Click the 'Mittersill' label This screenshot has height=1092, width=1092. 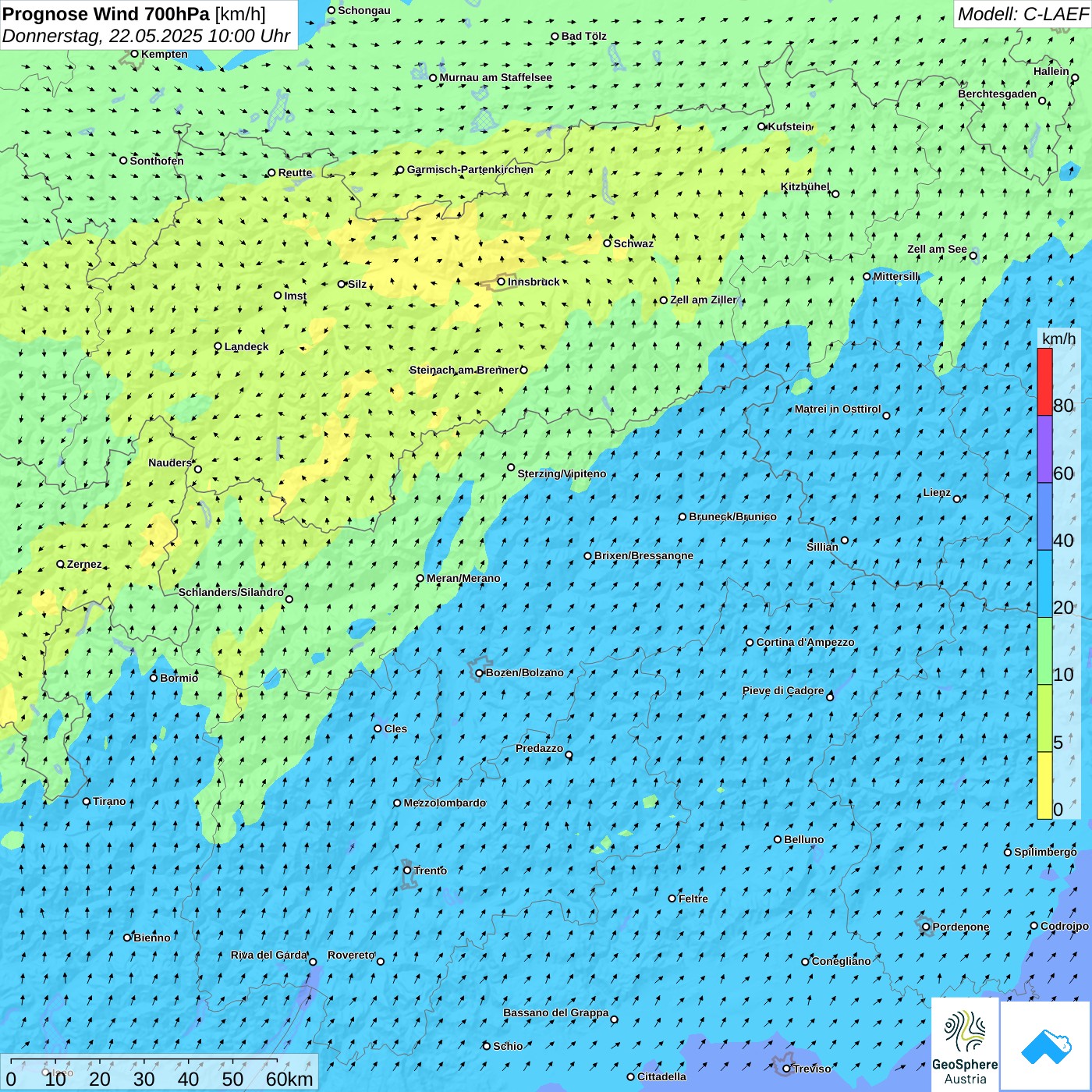pyautogui.click(x=896, y=276)
